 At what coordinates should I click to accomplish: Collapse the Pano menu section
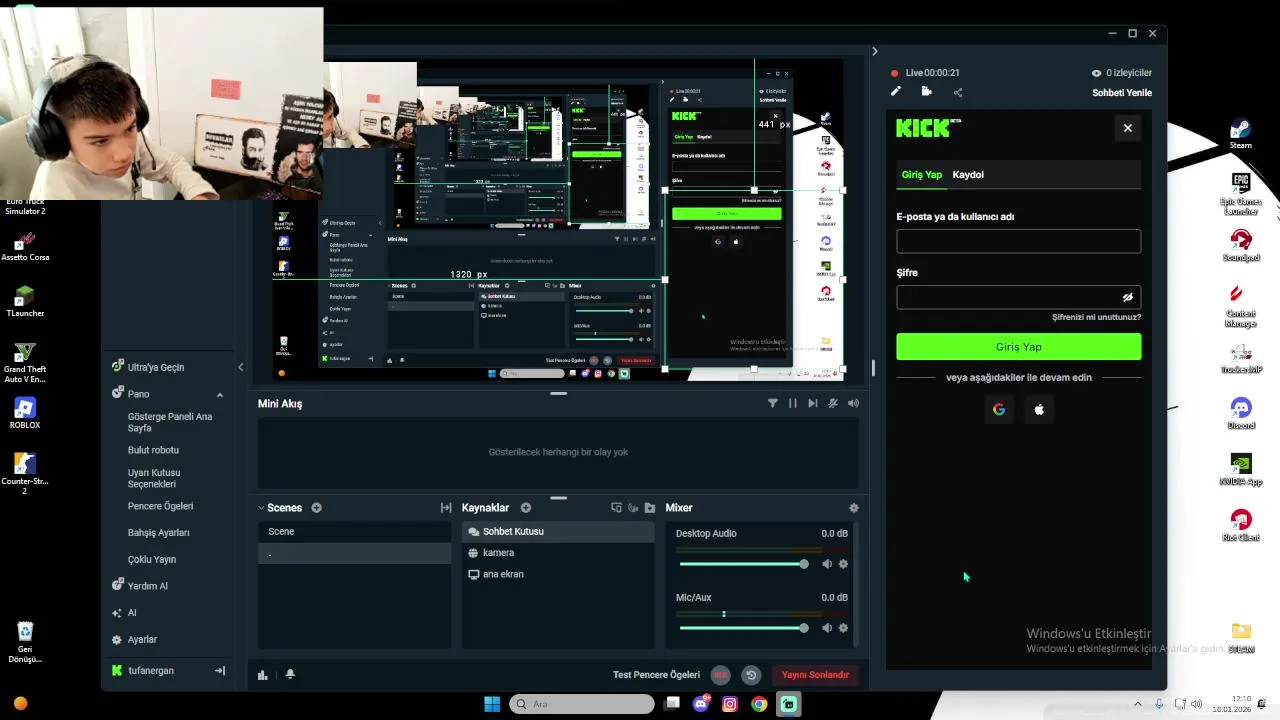pos(219,394)
